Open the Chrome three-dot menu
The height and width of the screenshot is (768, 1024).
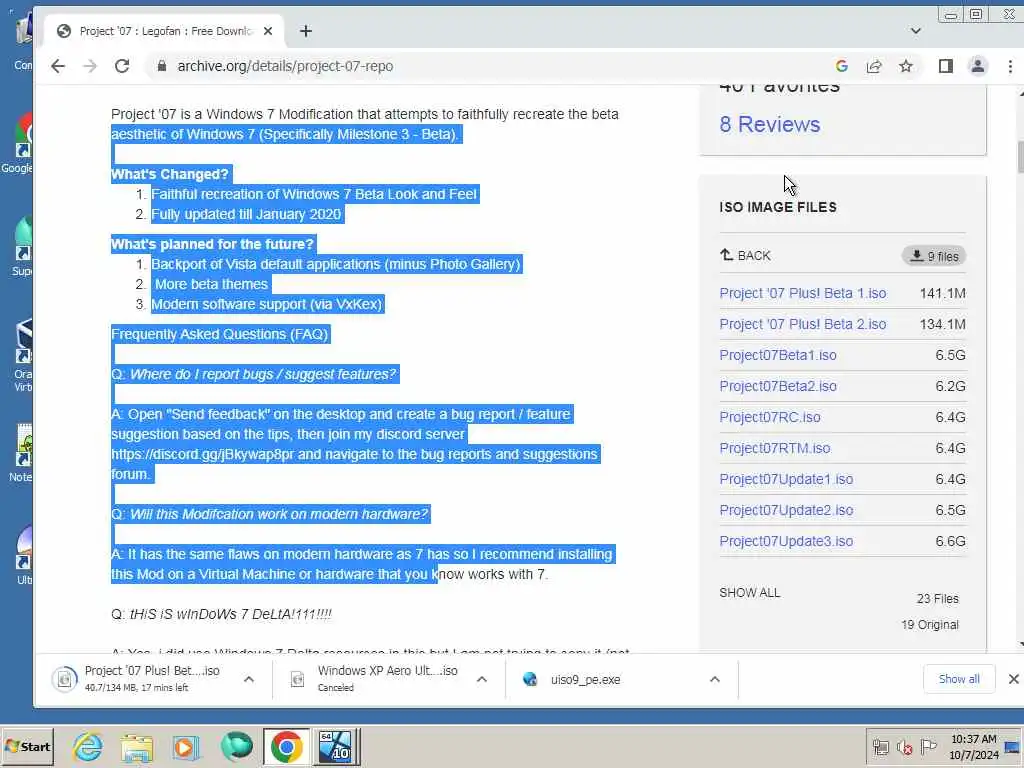coord(1010,66)
